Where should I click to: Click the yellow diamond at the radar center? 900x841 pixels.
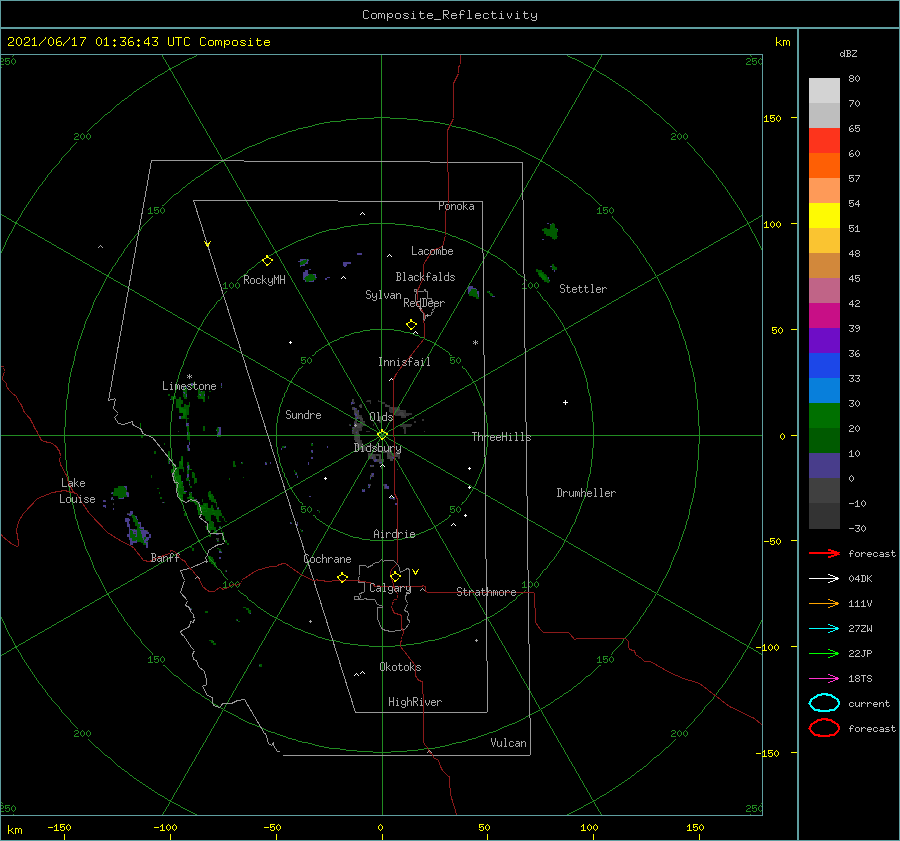pos(382,435)
